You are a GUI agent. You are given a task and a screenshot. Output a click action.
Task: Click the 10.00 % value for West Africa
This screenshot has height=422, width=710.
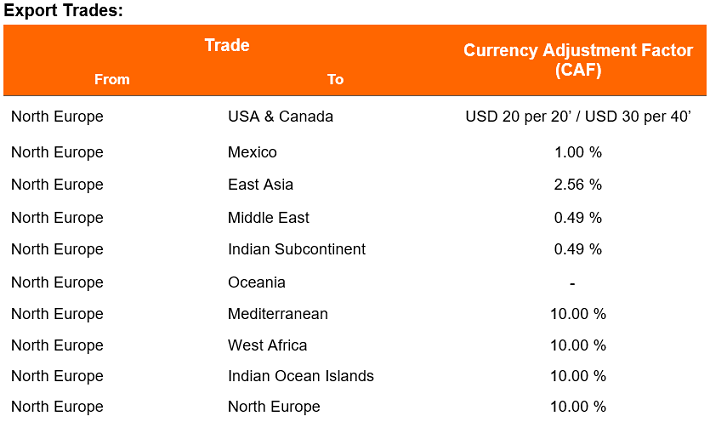pos(578,345)
